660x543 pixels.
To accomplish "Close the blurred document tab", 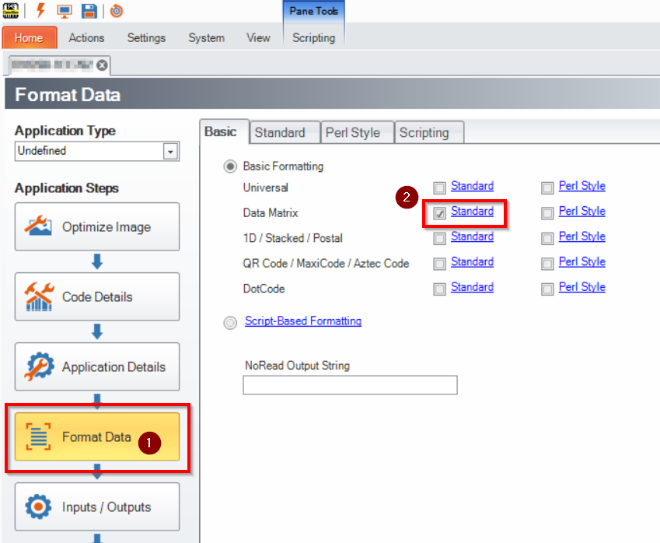I will tap(102, 65).
